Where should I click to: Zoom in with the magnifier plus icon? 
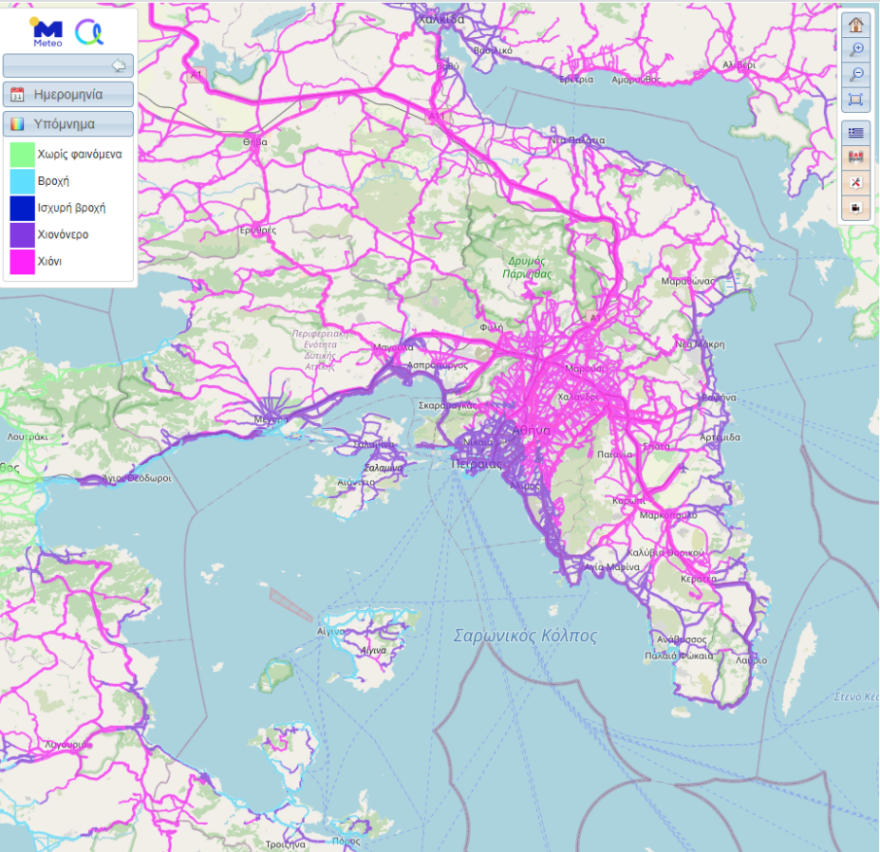[855, 50]
